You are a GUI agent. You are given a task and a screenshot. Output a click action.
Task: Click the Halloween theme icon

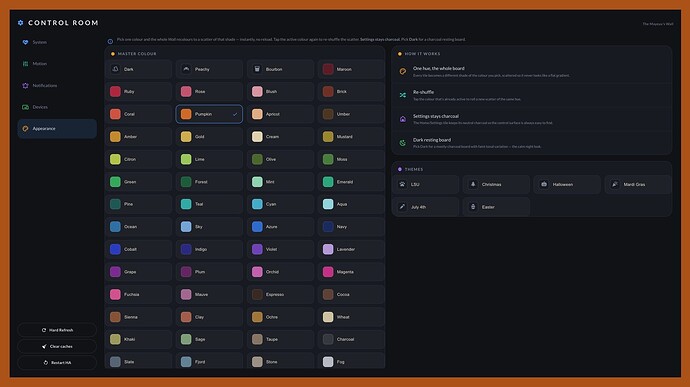click(544, 184)
